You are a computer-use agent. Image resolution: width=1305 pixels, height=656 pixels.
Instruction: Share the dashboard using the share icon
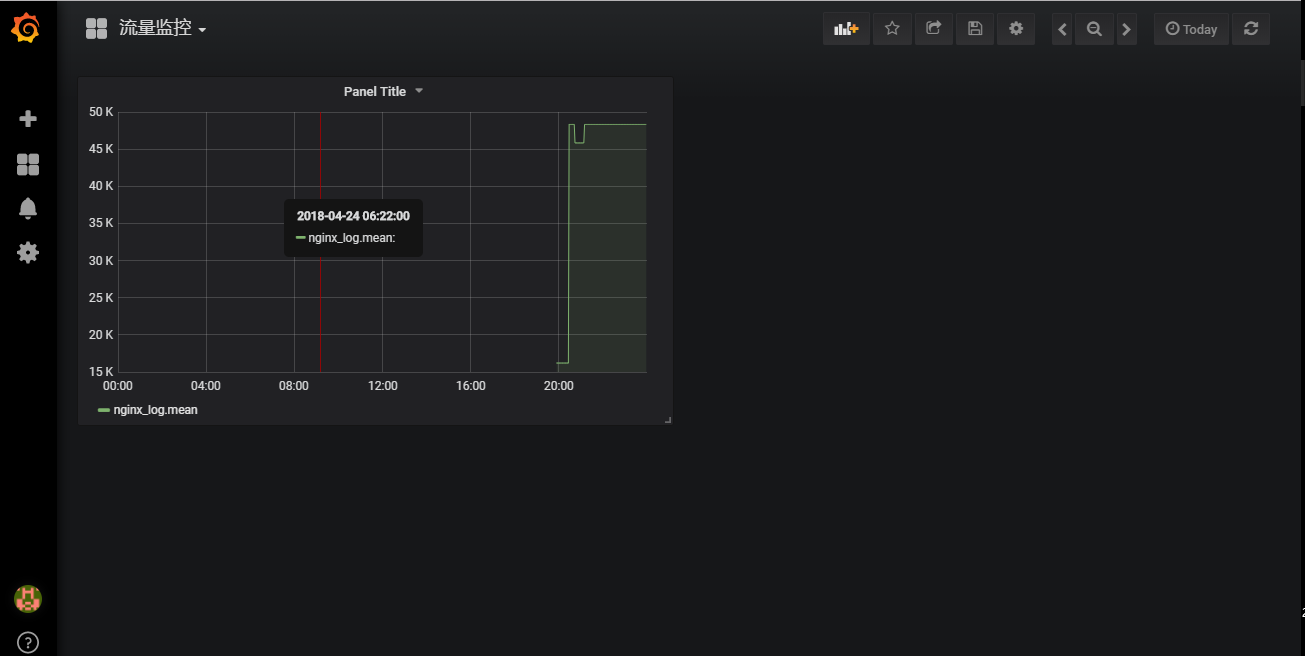934,29
